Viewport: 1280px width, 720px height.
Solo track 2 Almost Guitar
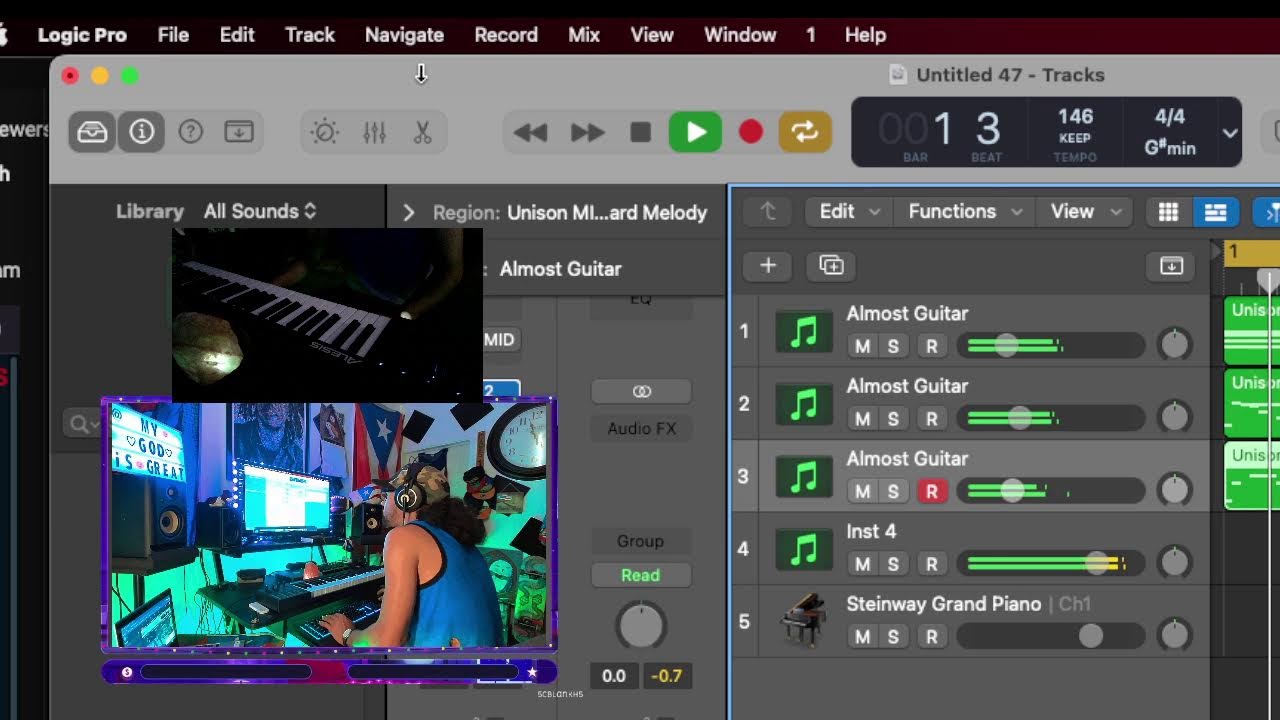[893, 419]
